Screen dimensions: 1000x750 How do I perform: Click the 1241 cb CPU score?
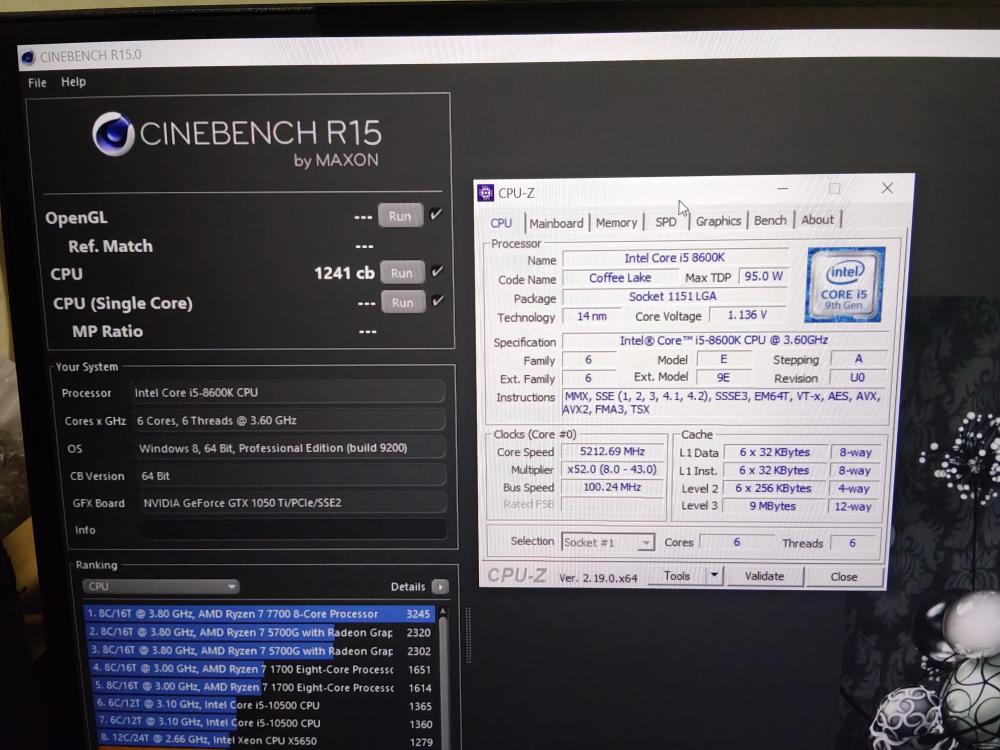pos(344,273)
